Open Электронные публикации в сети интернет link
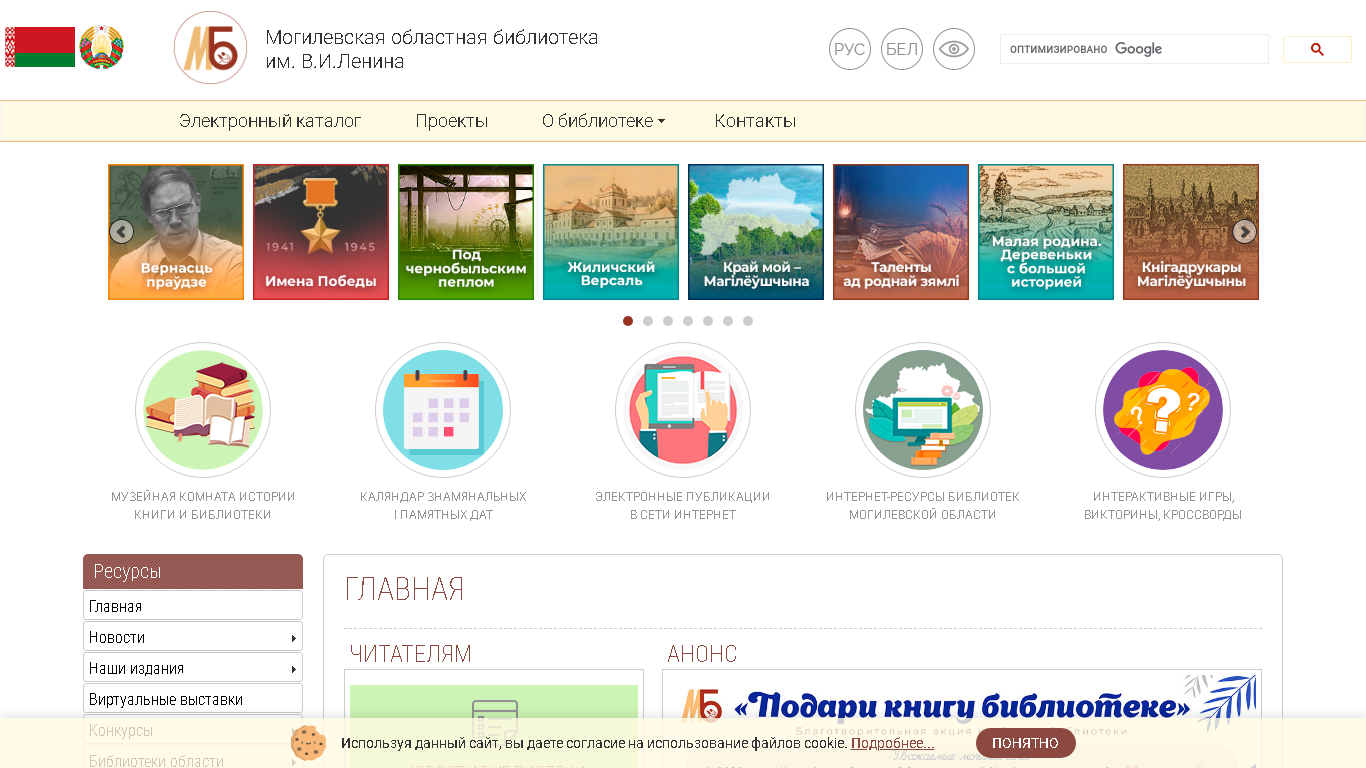Viewport: 1366px width, 768px height. point(683,506)
